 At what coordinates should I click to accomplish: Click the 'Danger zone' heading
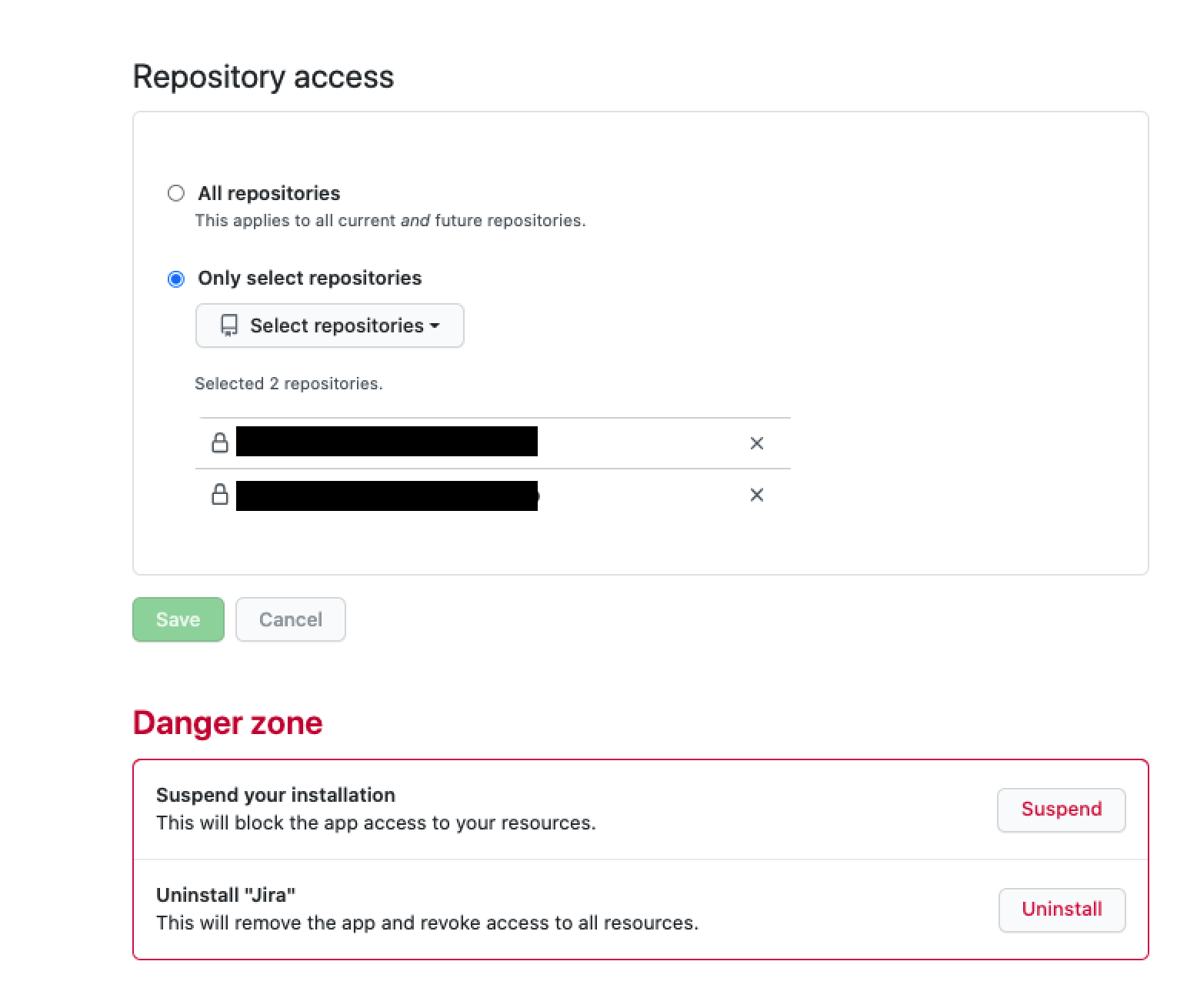point(228,723)
